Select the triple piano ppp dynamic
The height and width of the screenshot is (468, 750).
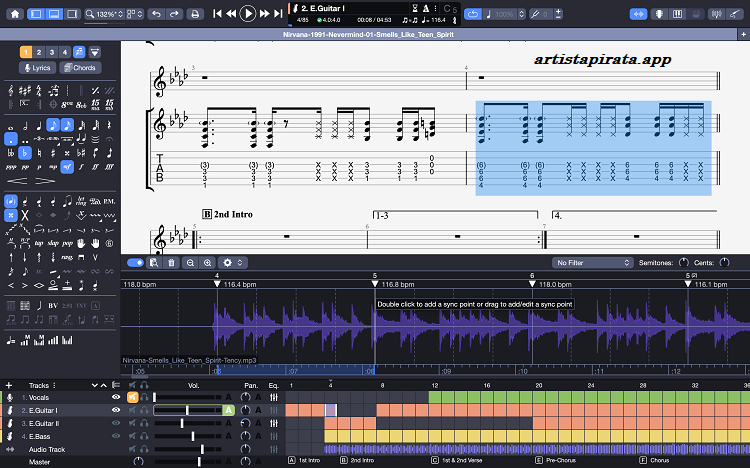click(x=11, y=167)
